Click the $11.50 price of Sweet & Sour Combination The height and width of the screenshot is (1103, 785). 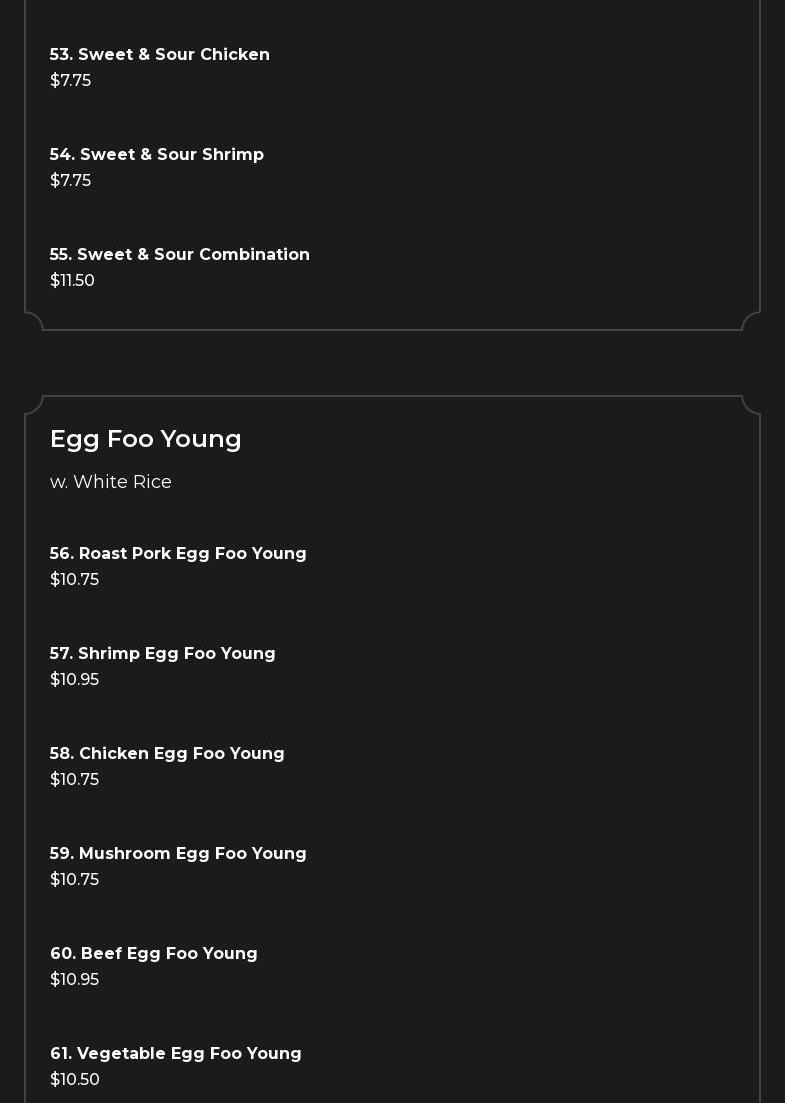72,281
